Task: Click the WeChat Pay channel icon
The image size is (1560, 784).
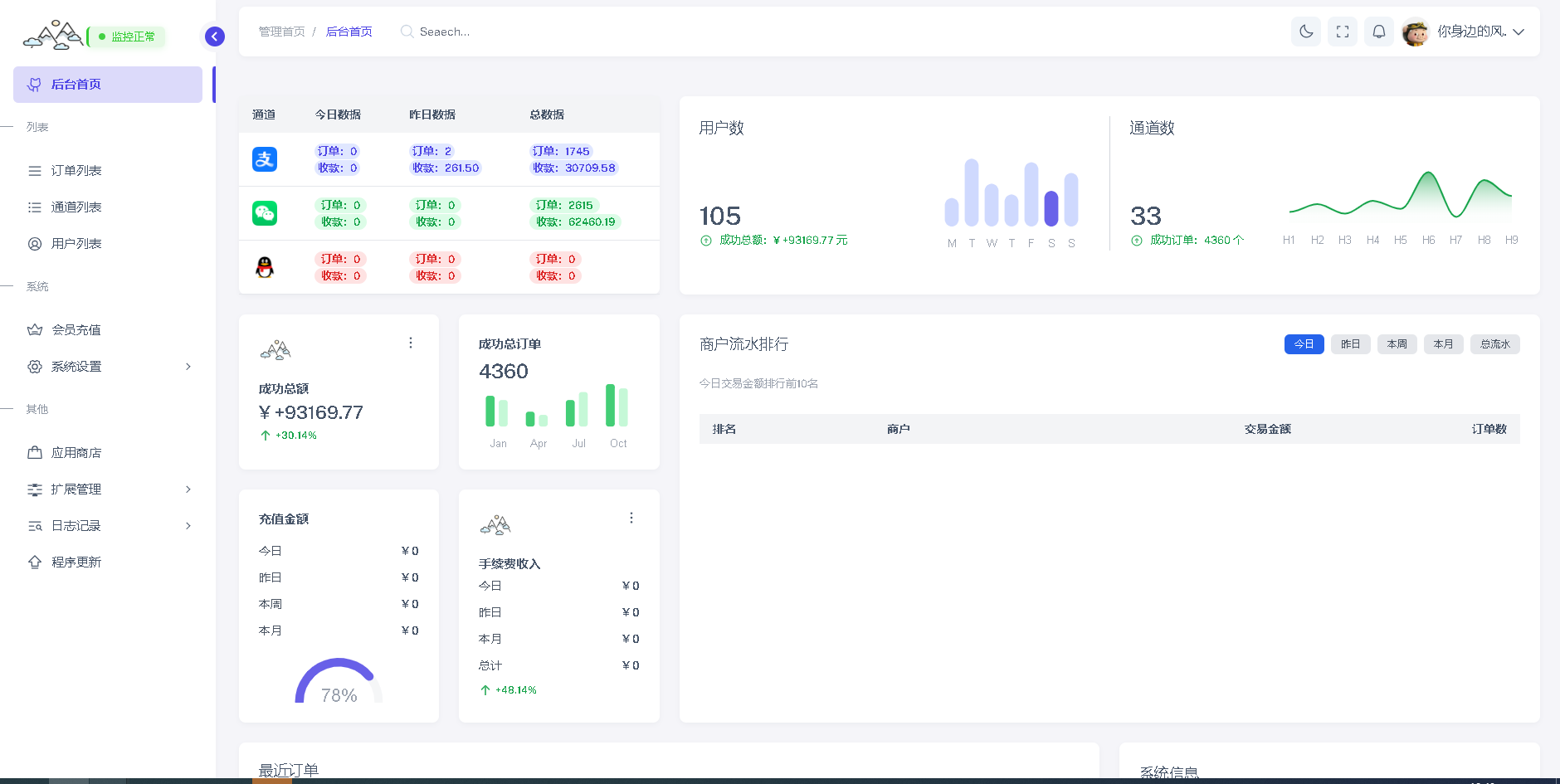Action: [x=265, y=213]
